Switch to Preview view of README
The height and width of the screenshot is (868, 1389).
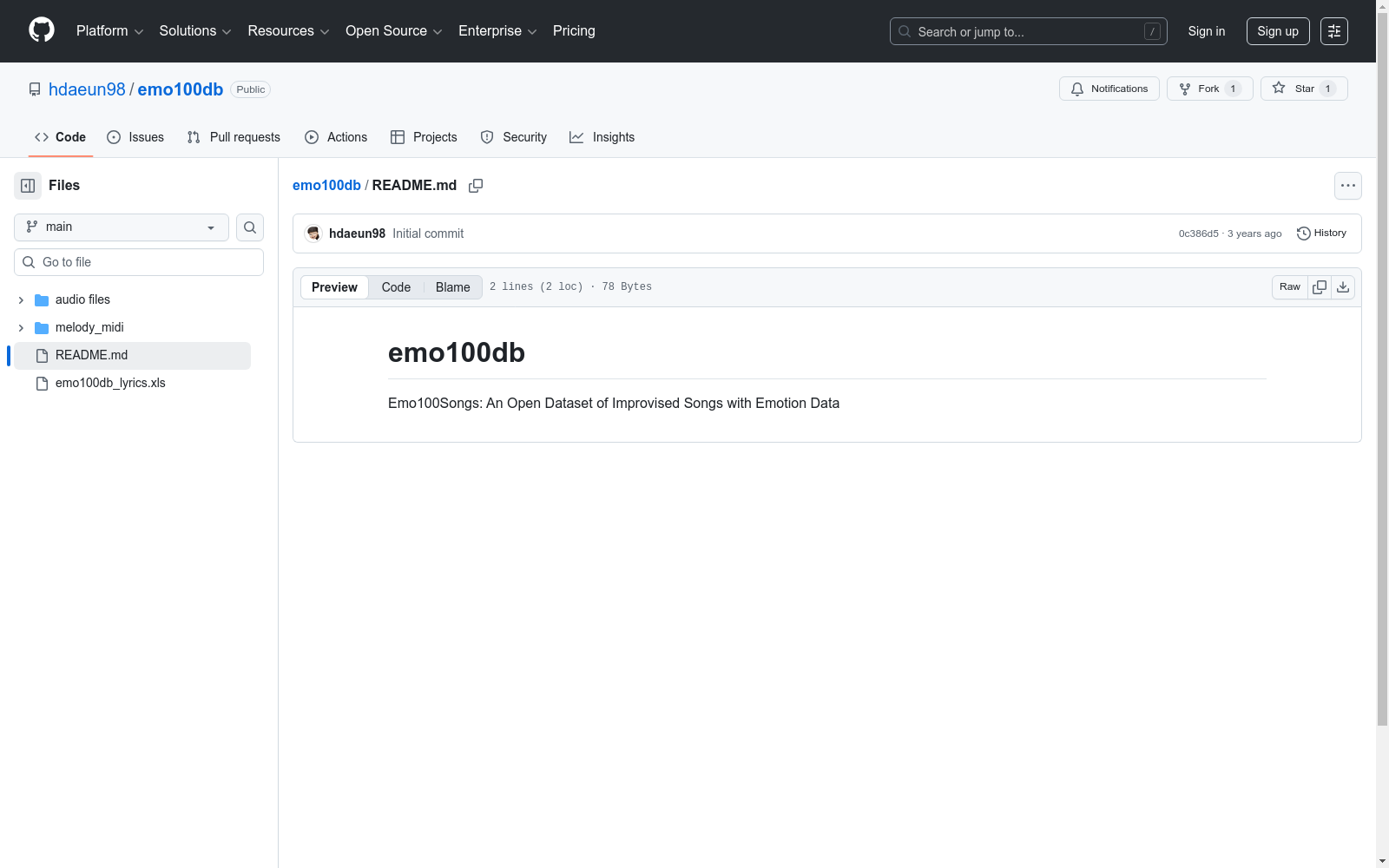[334, 287]
